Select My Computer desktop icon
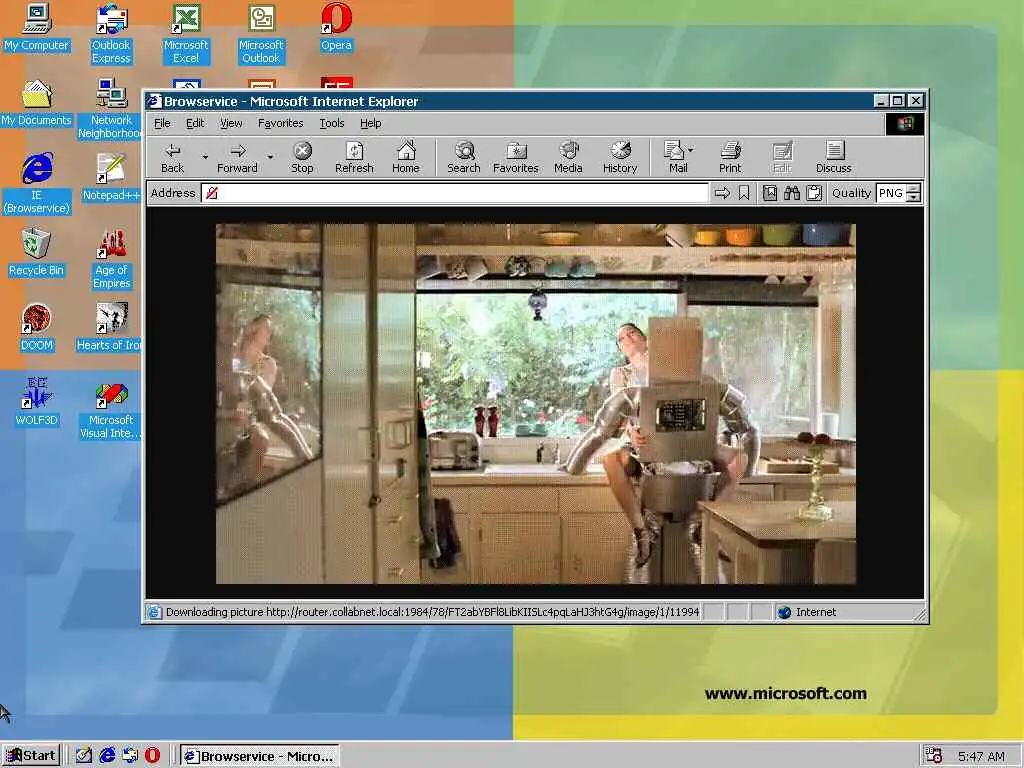 (x=37, y=27)
